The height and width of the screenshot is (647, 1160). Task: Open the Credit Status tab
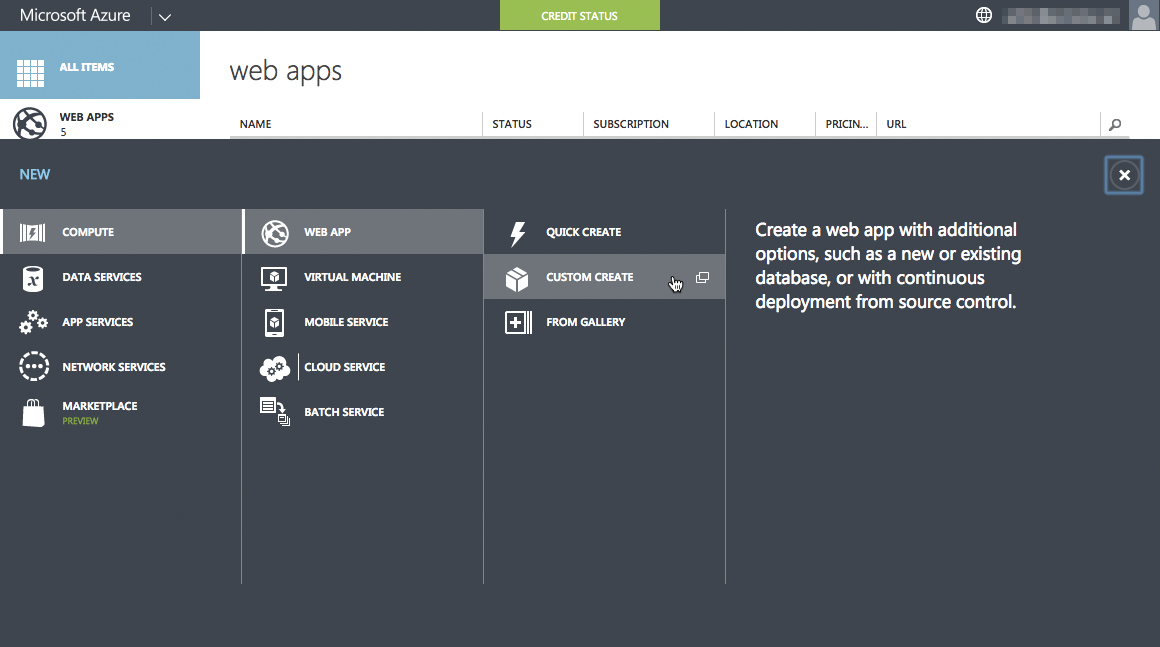click(x=579, y=16)
